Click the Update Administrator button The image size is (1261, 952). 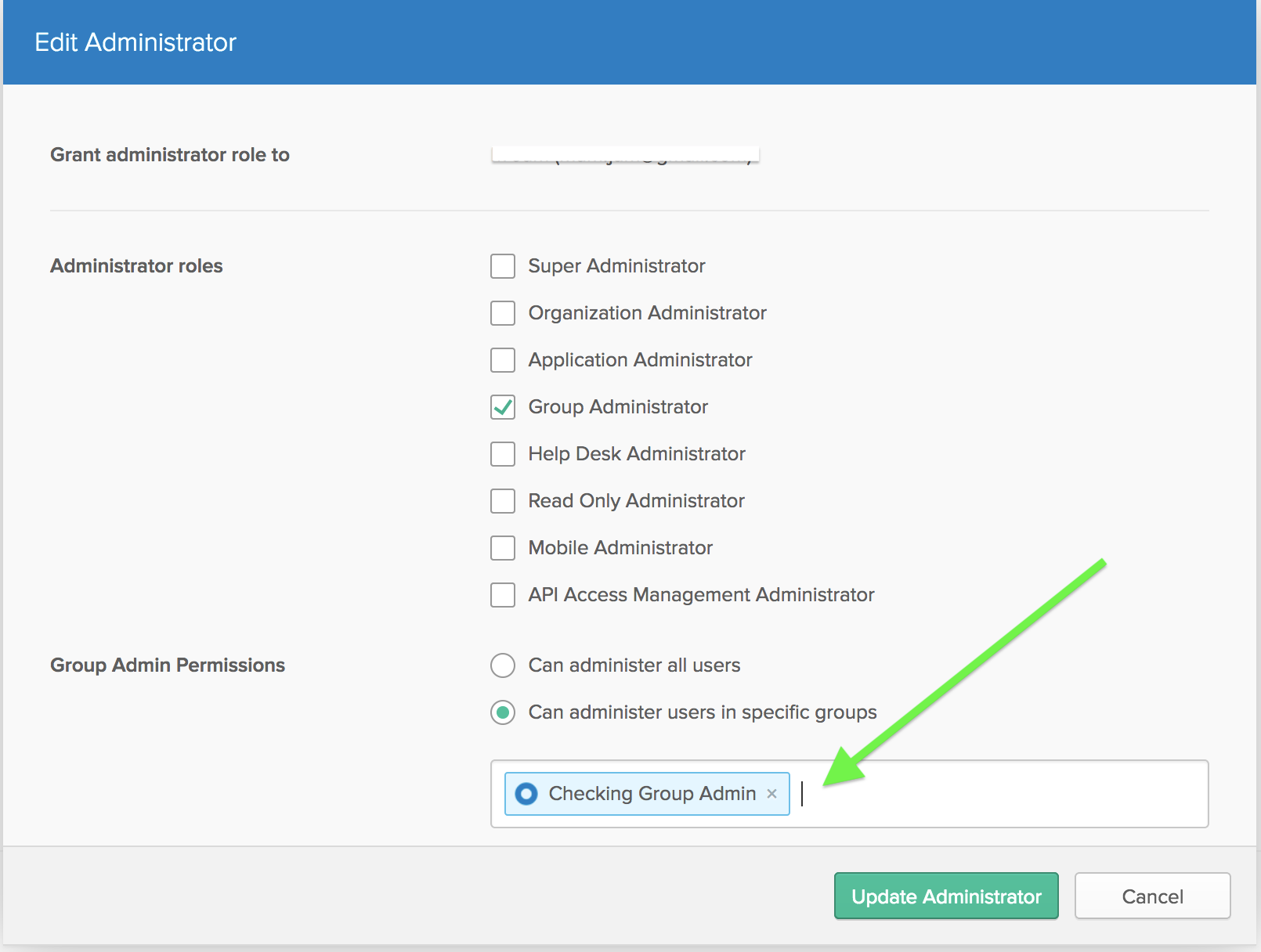(x=946, y=896)
